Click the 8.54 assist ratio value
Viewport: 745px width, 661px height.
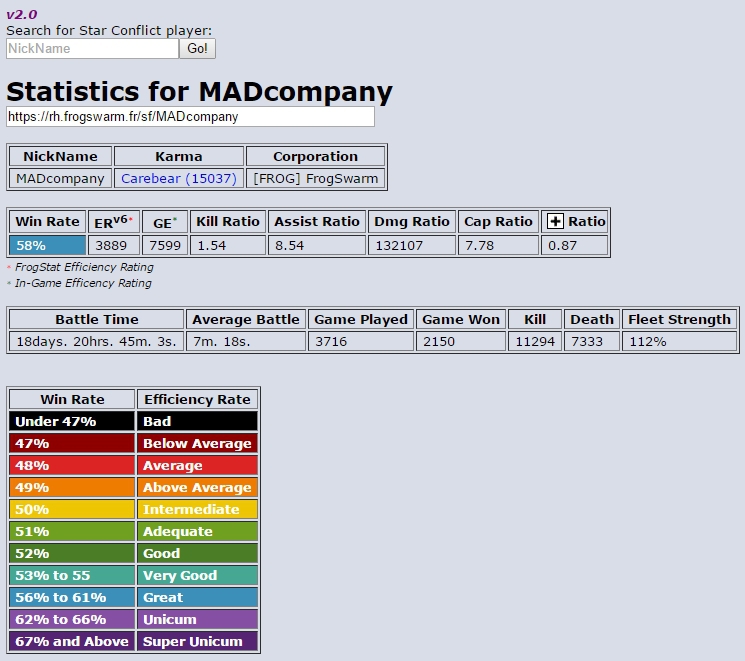coord(317,246)
